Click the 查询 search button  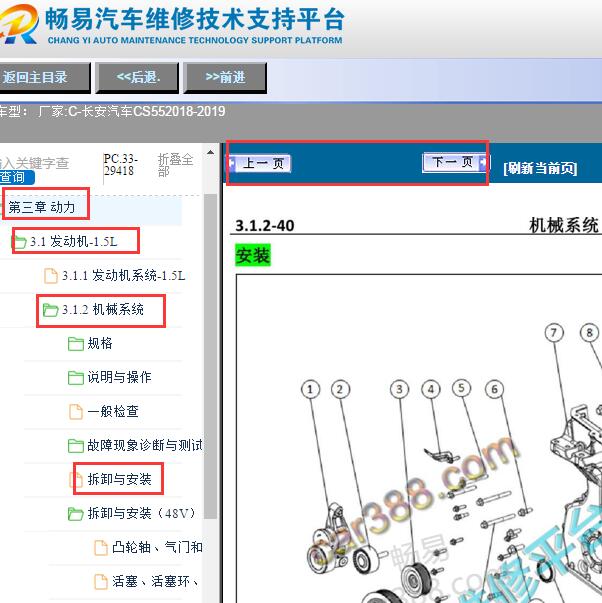tap(17, 177)
